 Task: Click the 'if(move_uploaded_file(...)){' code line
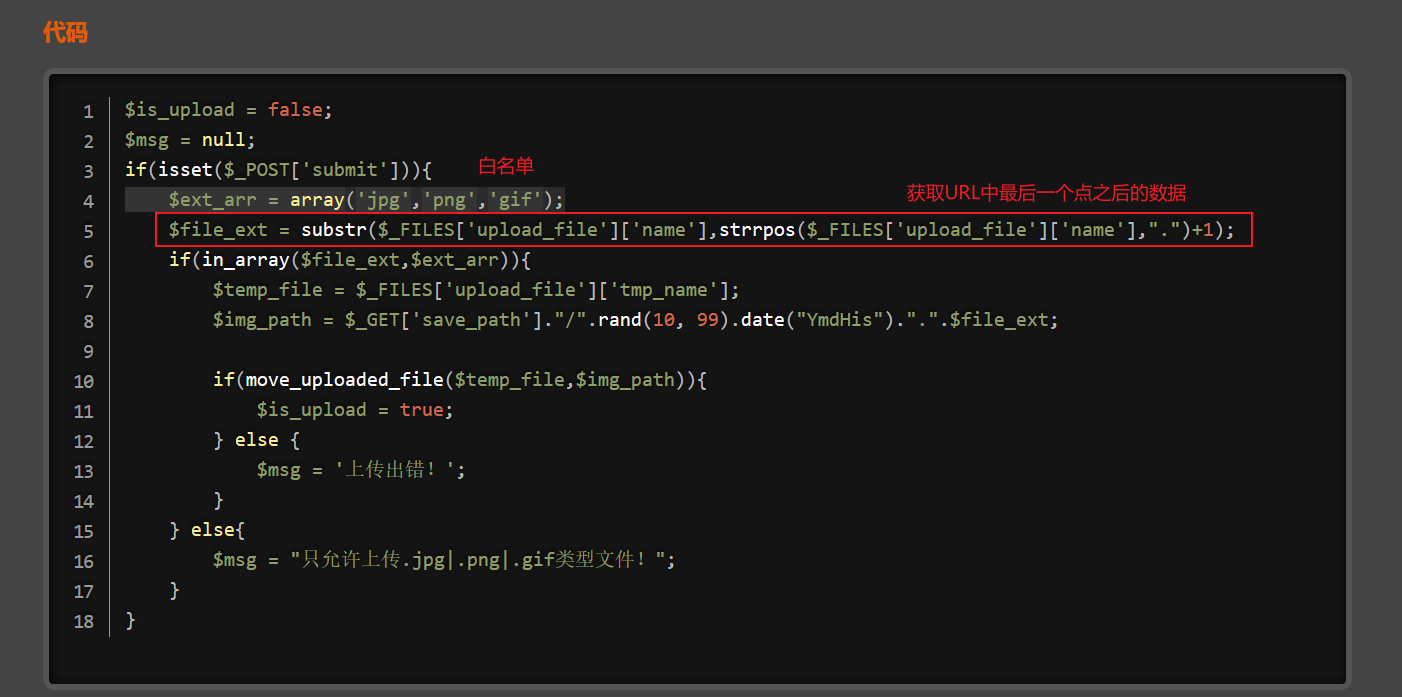point(460,380)
